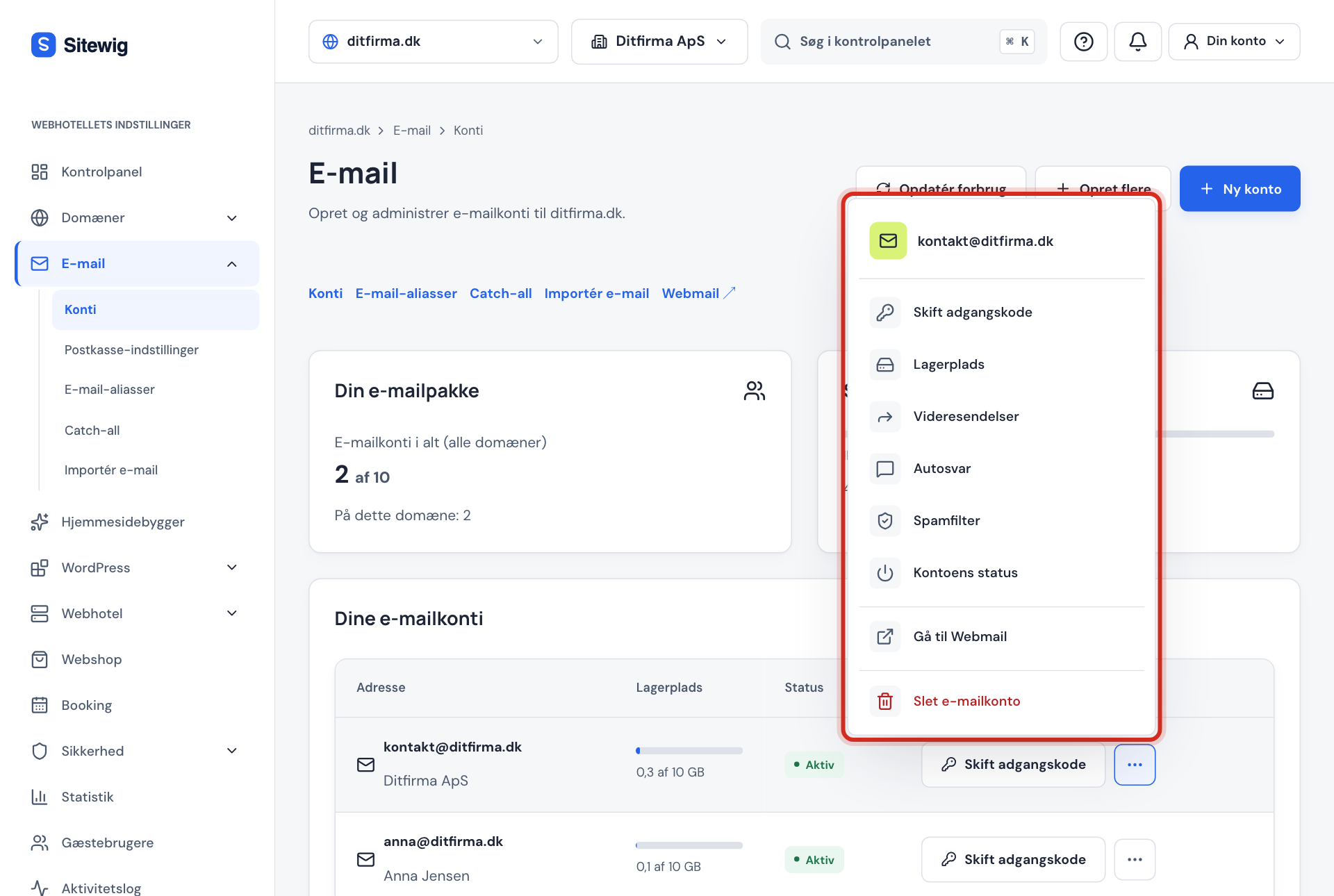Screen dimensions: 1334x896
Task: Click the green mail icon in the popup header
Action: point(888,241)
